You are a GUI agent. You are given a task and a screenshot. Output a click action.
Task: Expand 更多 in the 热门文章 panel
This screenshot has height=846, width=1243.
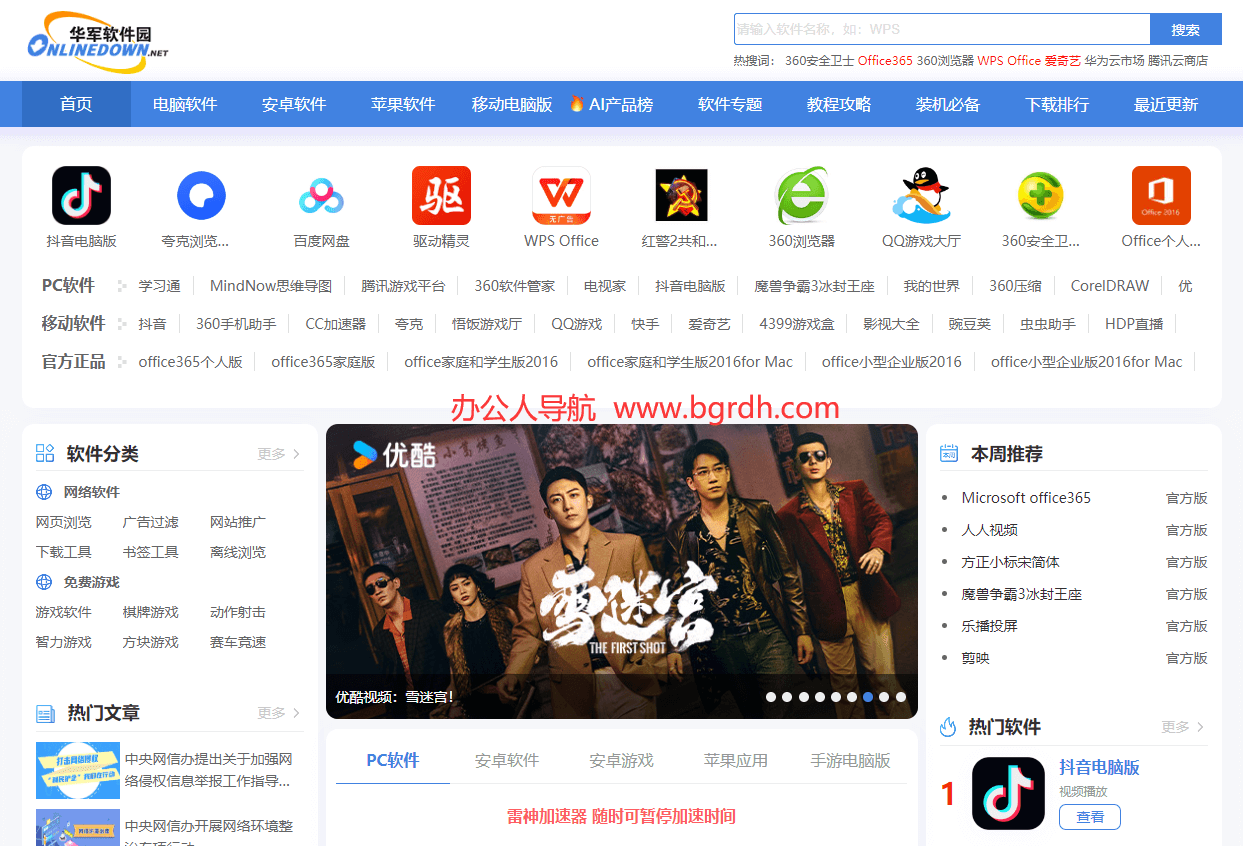[x=279, y=713]
